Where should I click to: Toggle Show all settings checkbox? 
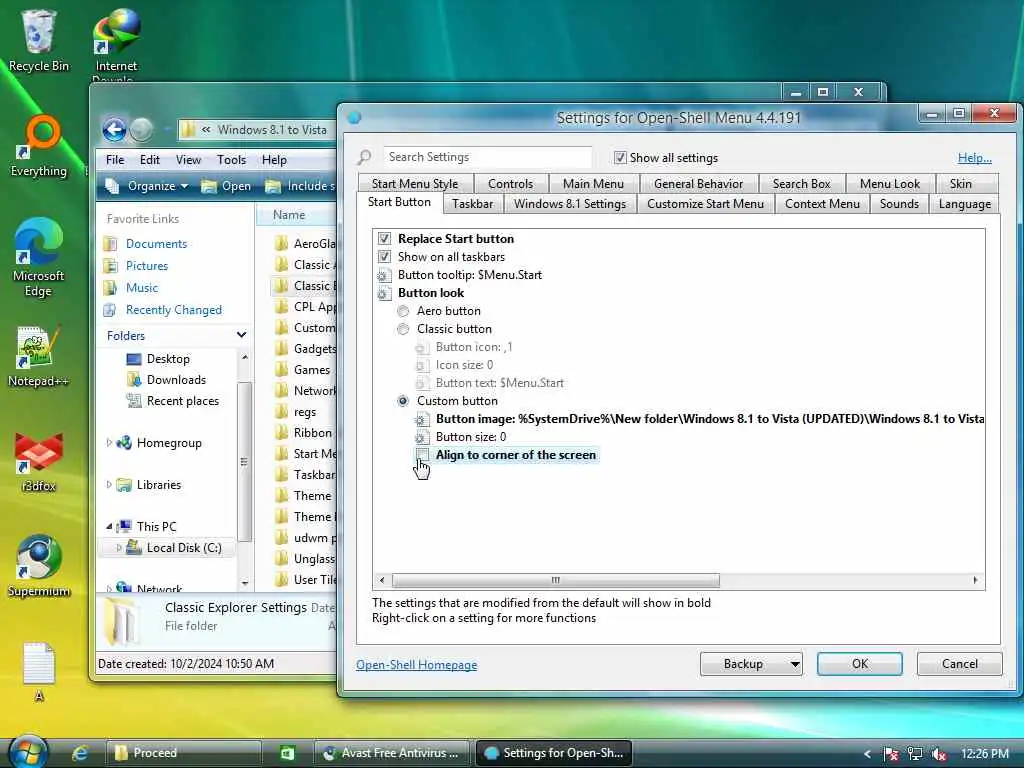point(620,157)
